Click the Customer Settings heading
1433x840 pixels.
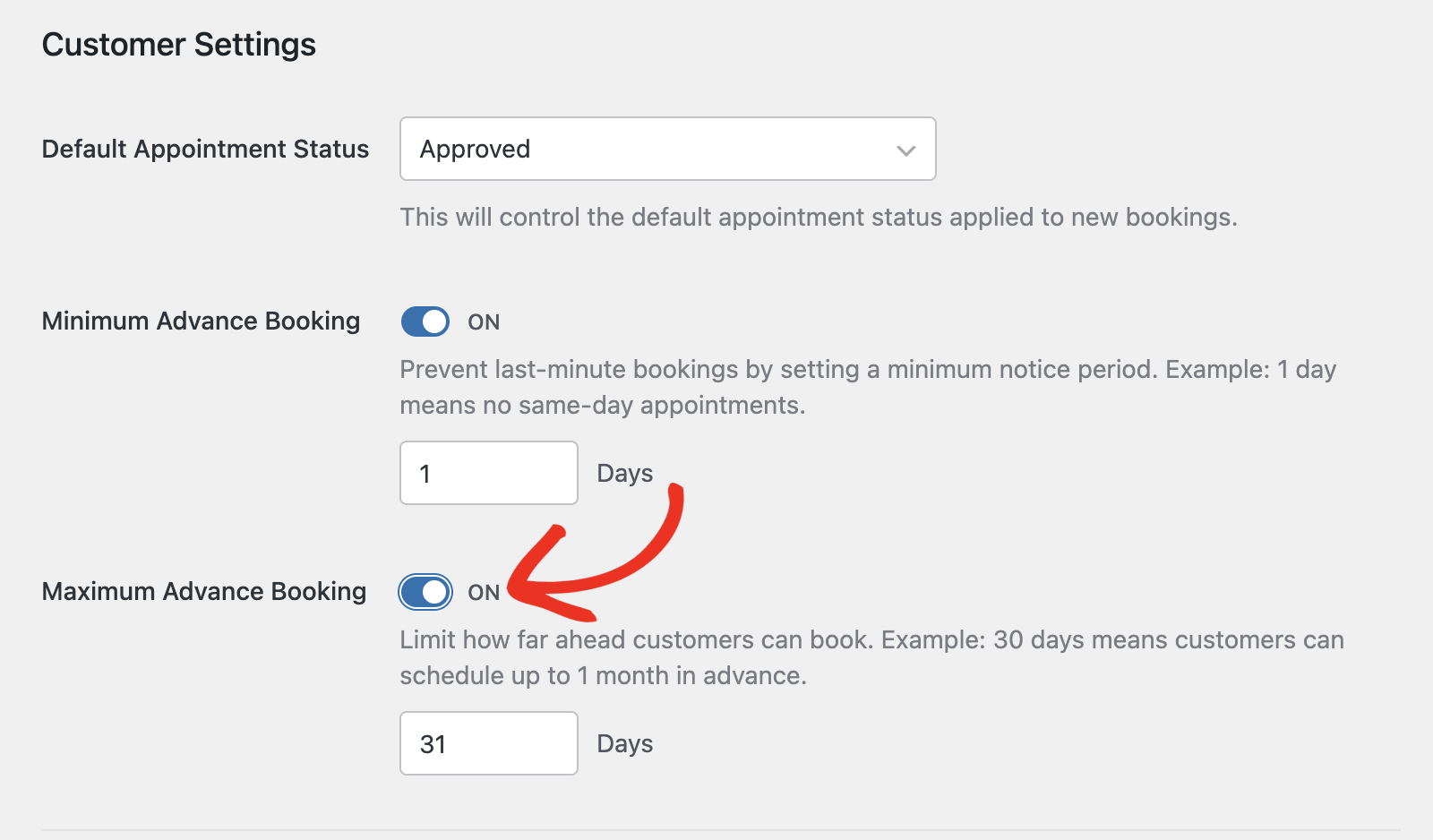pos(178,43)
